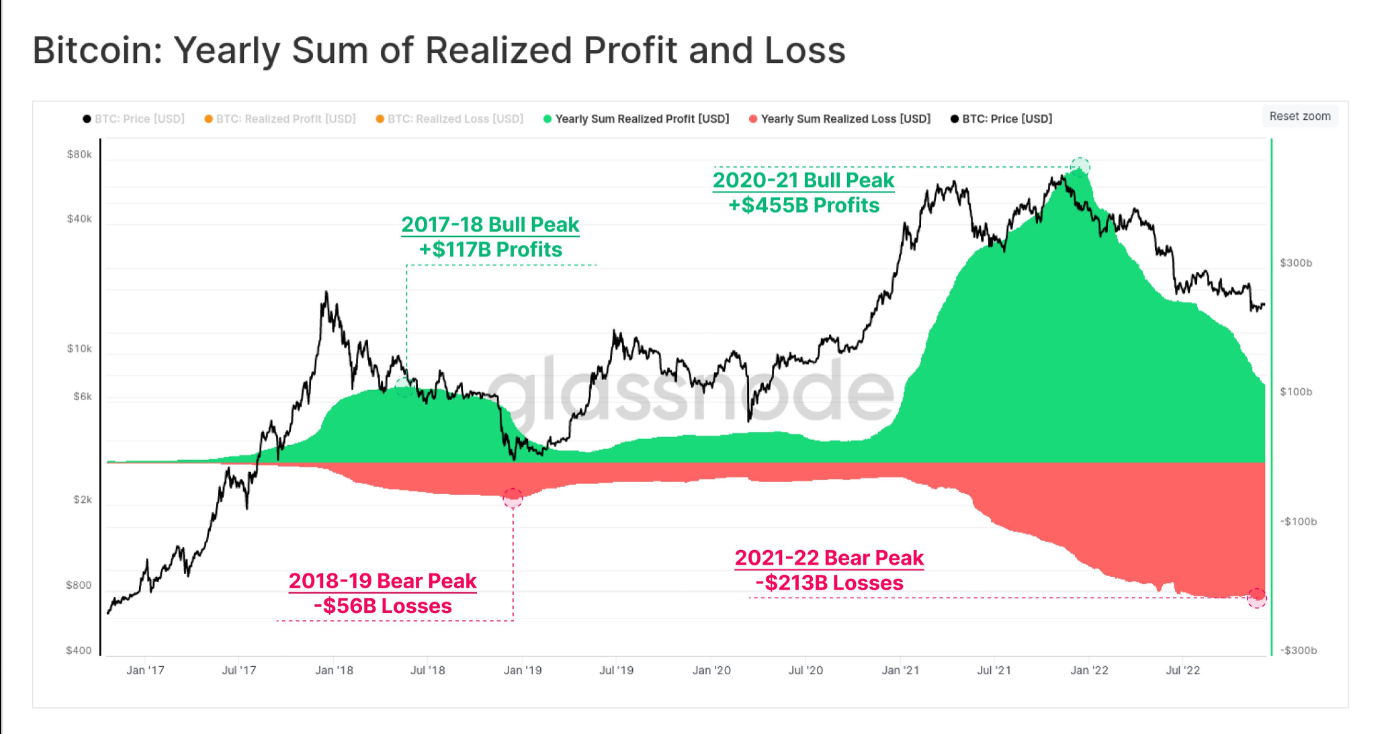Click the chart title heading

coord(439,50)
